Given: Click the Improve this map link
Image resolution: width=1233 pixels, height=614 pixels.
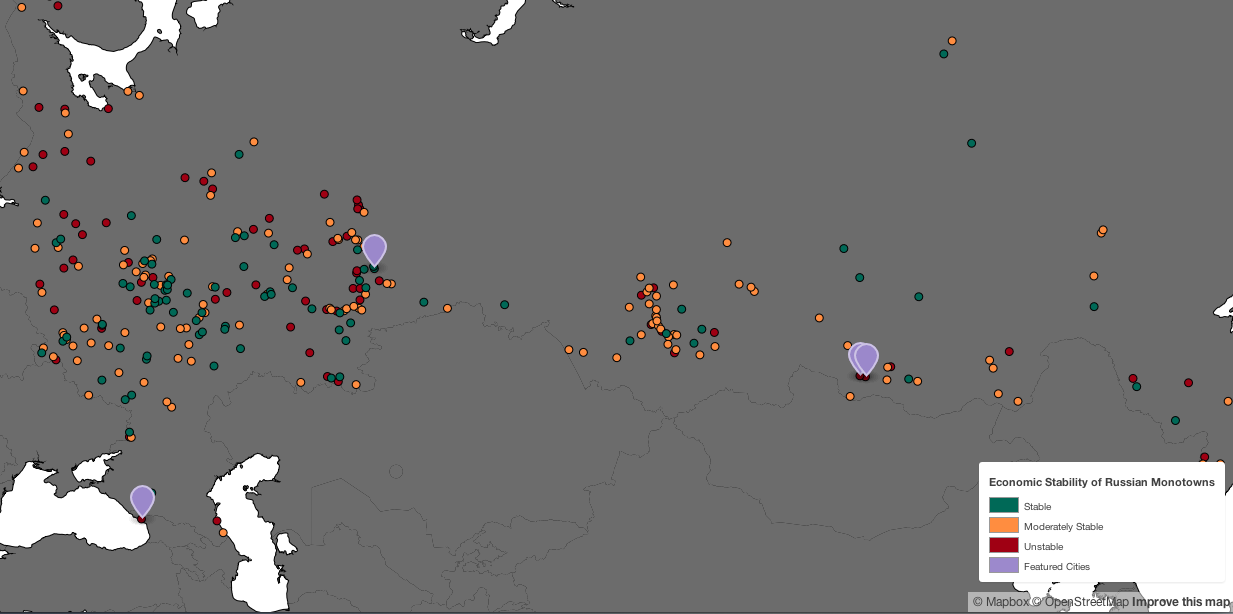Looking at the screenshot, I should 1181,602.
